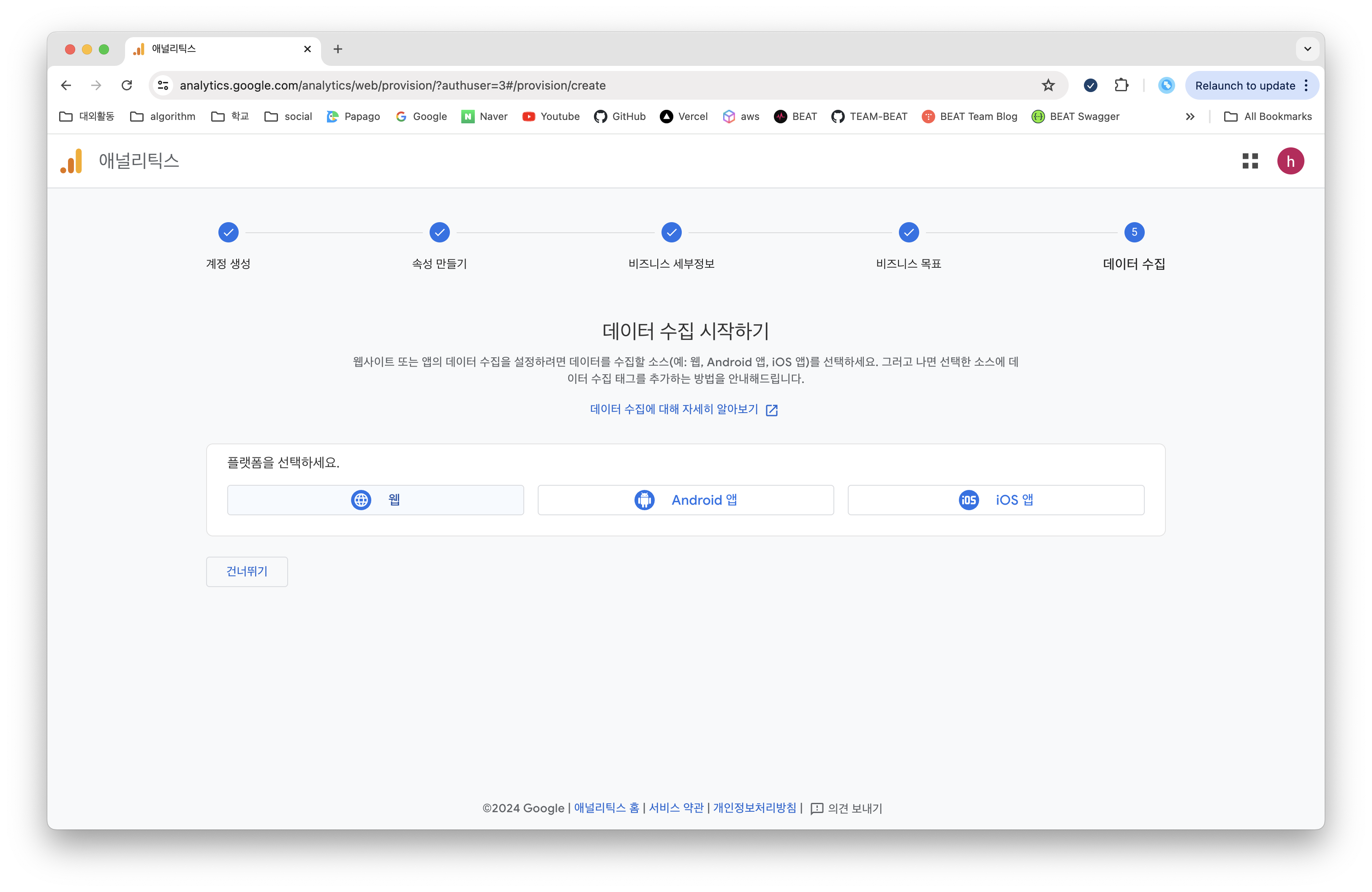Choose the Android 앱 platform

pyautogui.click(x=686, y=500)
